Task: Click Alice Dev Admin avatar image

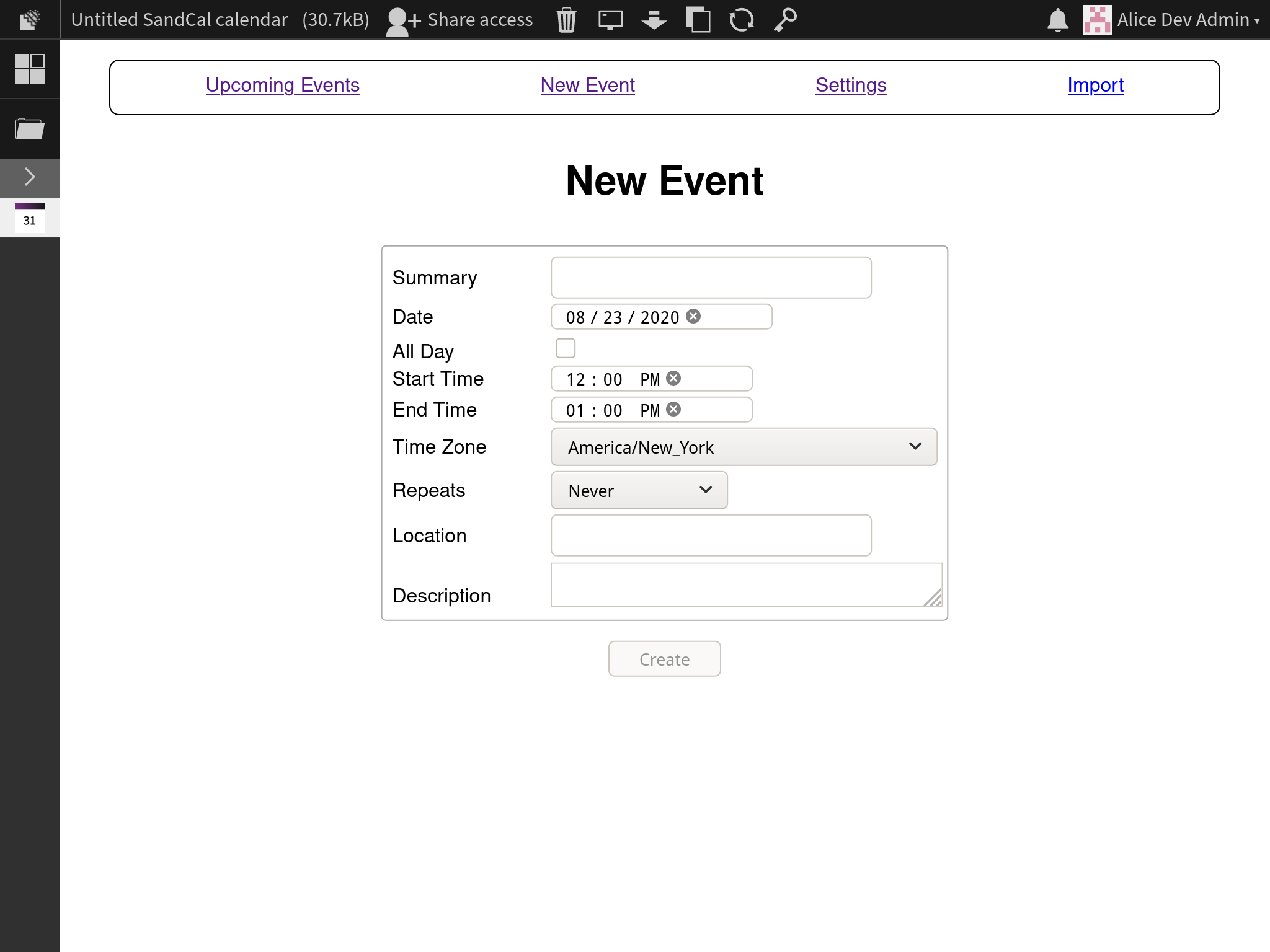Action: click(x=1097, y=20)
